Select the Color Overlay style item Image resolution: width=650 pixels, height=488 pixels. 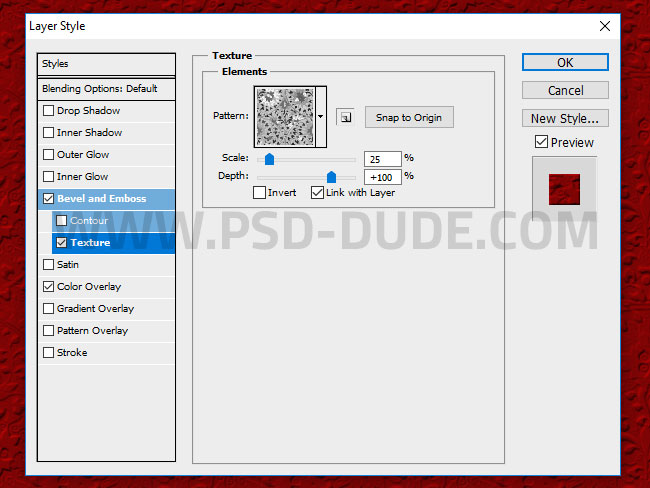[89, 287]
